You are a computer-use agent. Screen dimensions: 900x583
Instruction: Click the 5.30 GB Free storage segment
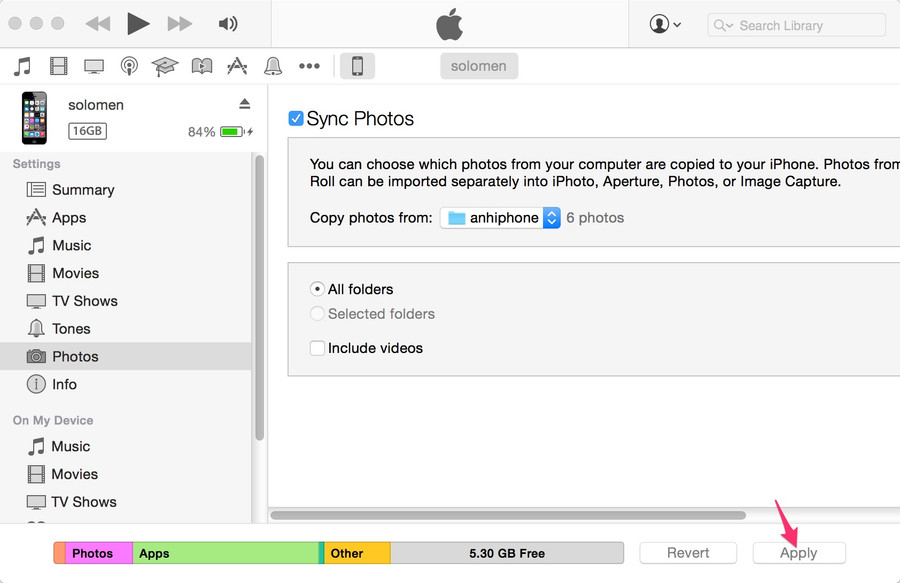point(507,553)
